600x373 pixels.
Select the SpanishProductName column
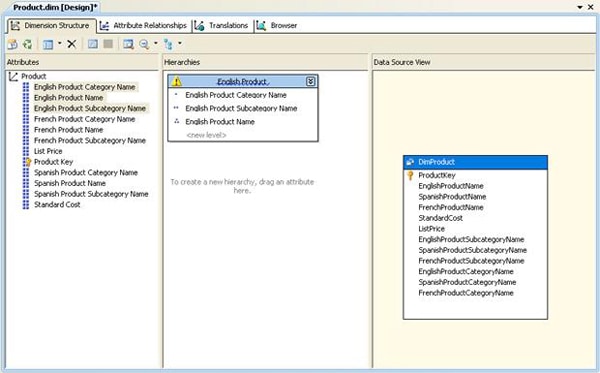point(452,197)
